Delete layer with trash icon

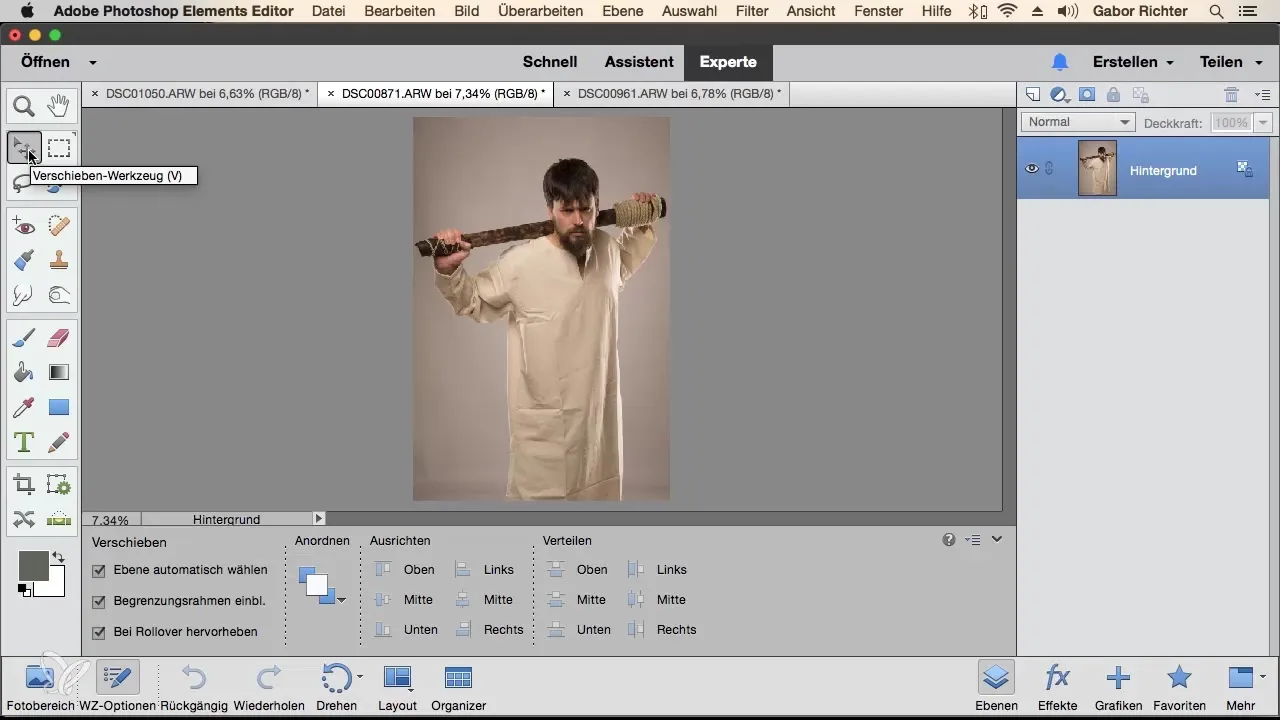click(1232, 95)
